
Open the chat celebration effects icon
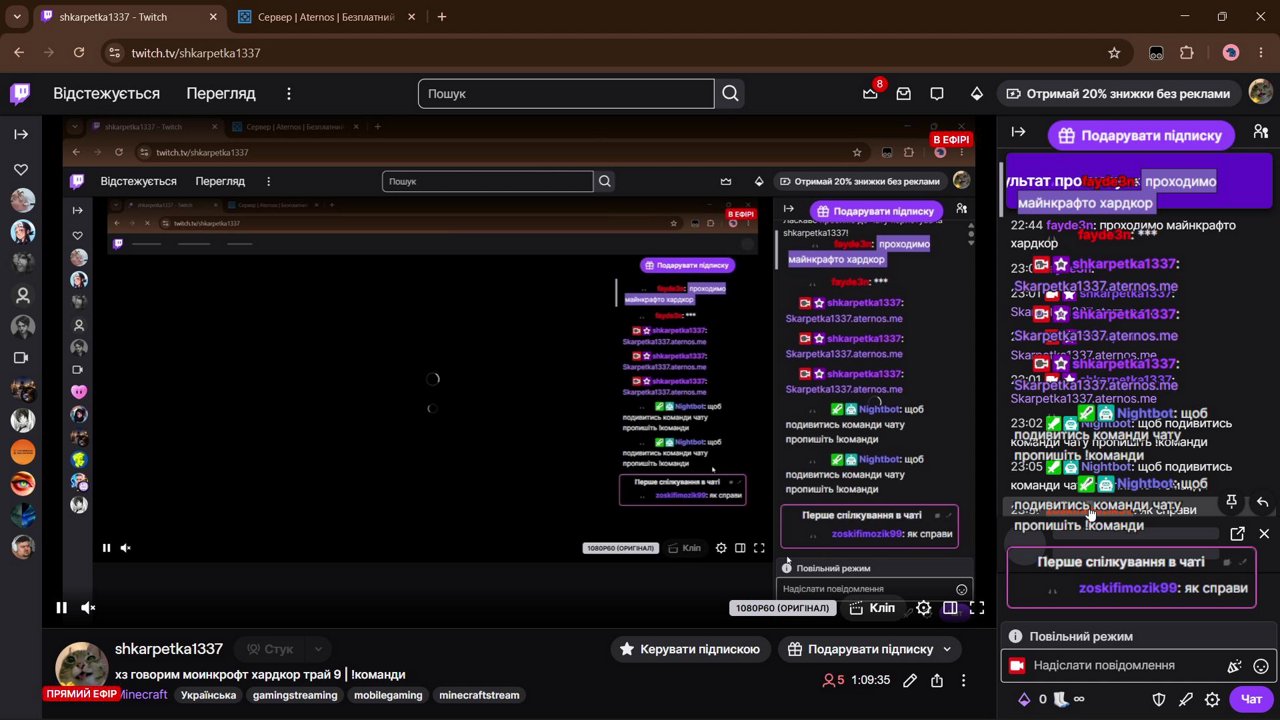[x=1234, y=666]
